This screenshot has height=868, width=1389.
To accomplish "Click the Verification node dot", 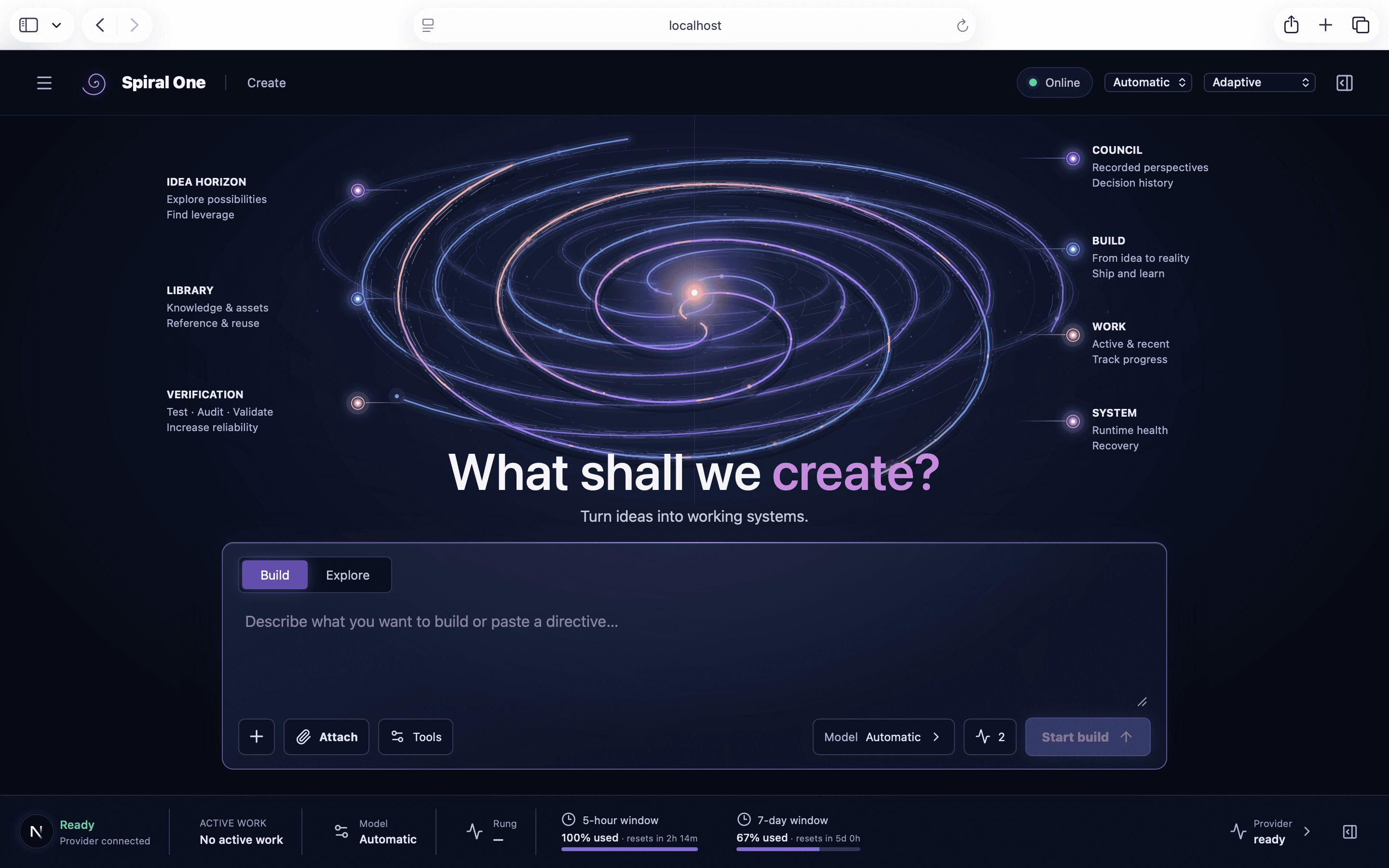I will 357,403.
